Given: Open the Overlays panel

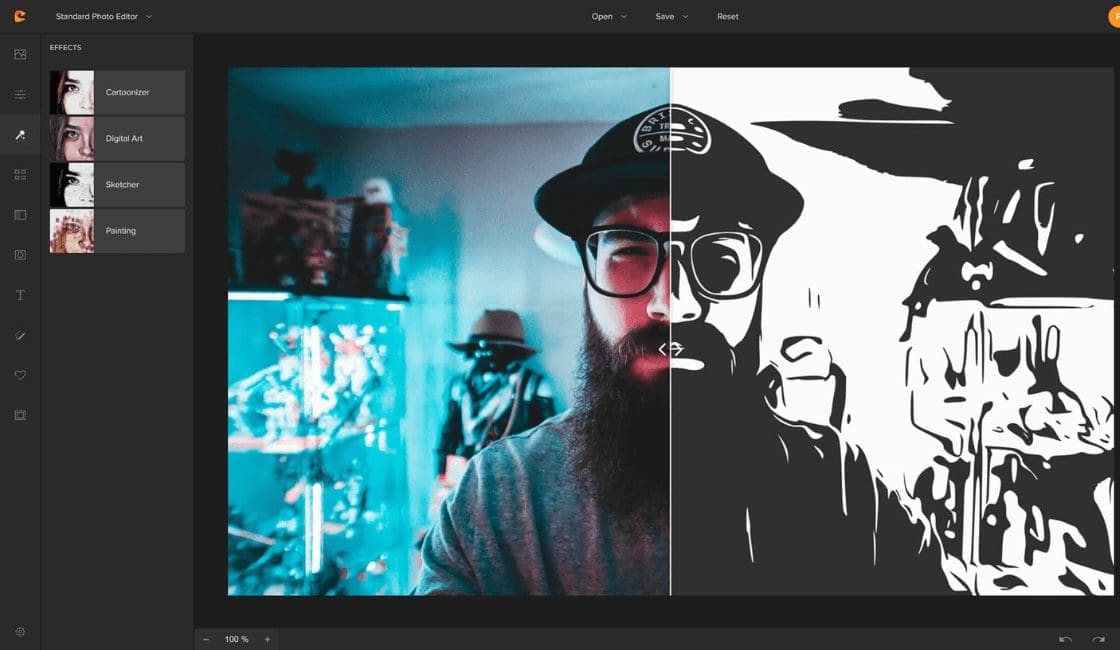Looking at the screenshot, I should pos(19,174).
